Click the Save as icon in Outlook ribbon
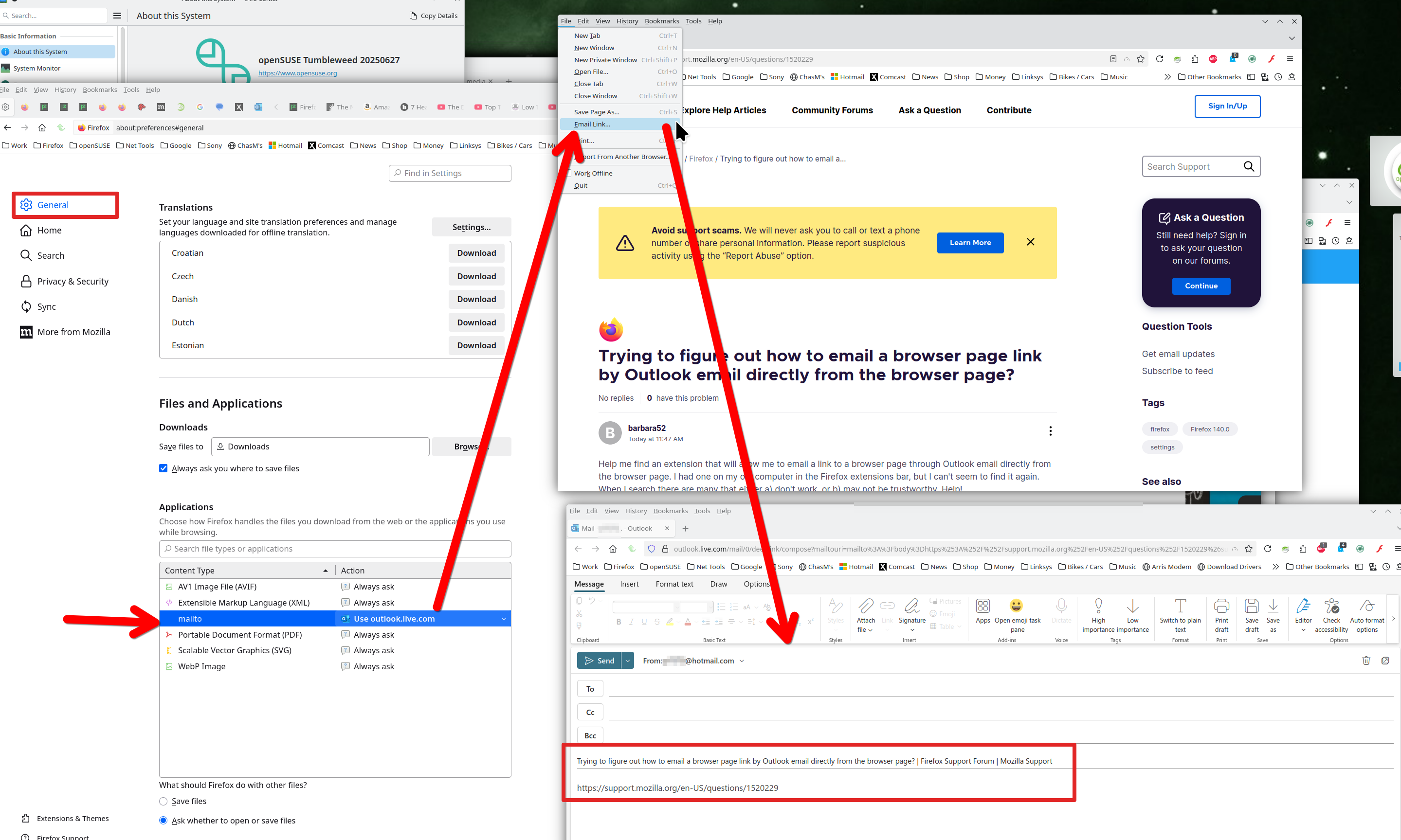 (x=1273, y=606)
